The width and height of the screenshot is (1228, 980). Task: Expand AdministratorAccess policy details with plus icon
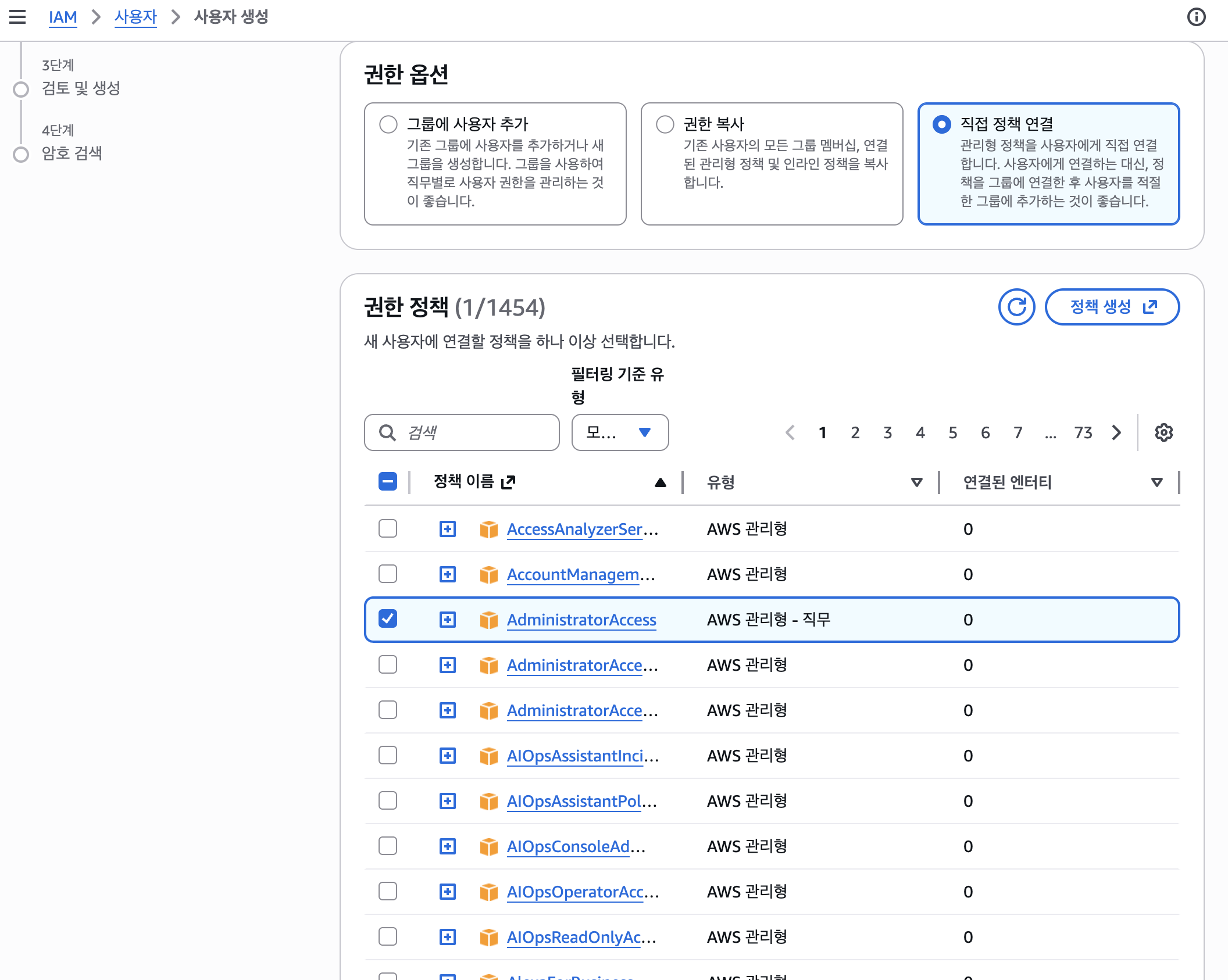[x=447, y=620]
